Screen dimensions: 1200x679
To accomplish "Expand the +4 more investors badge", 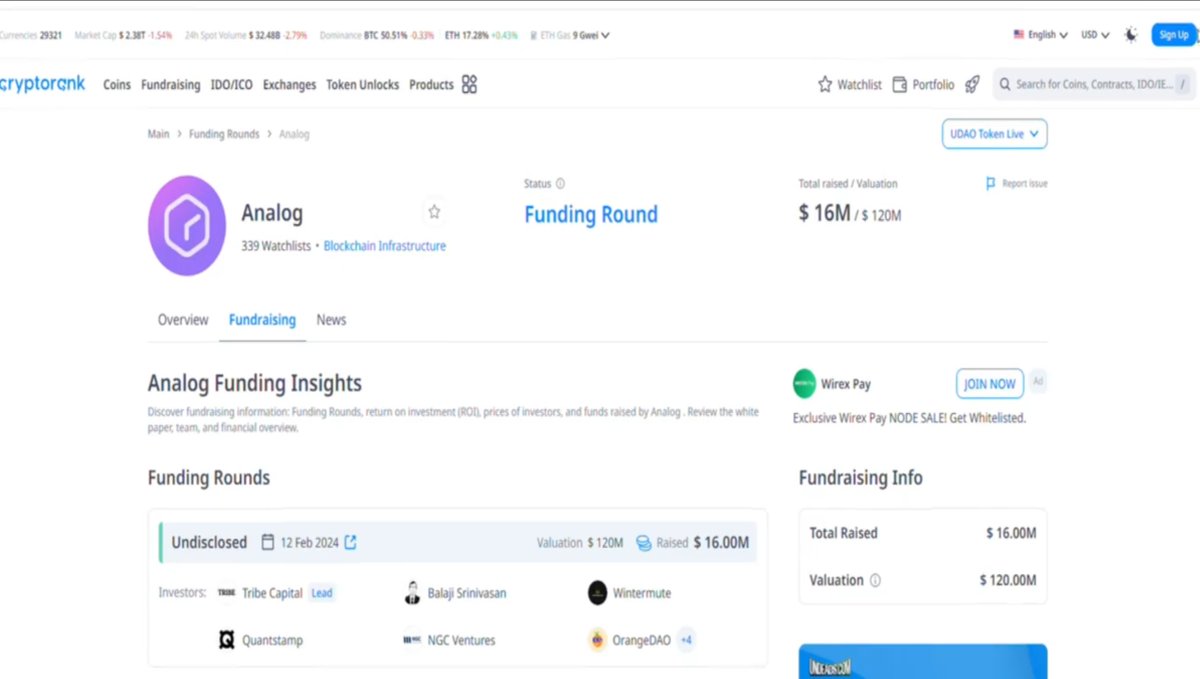I will 687,640.
